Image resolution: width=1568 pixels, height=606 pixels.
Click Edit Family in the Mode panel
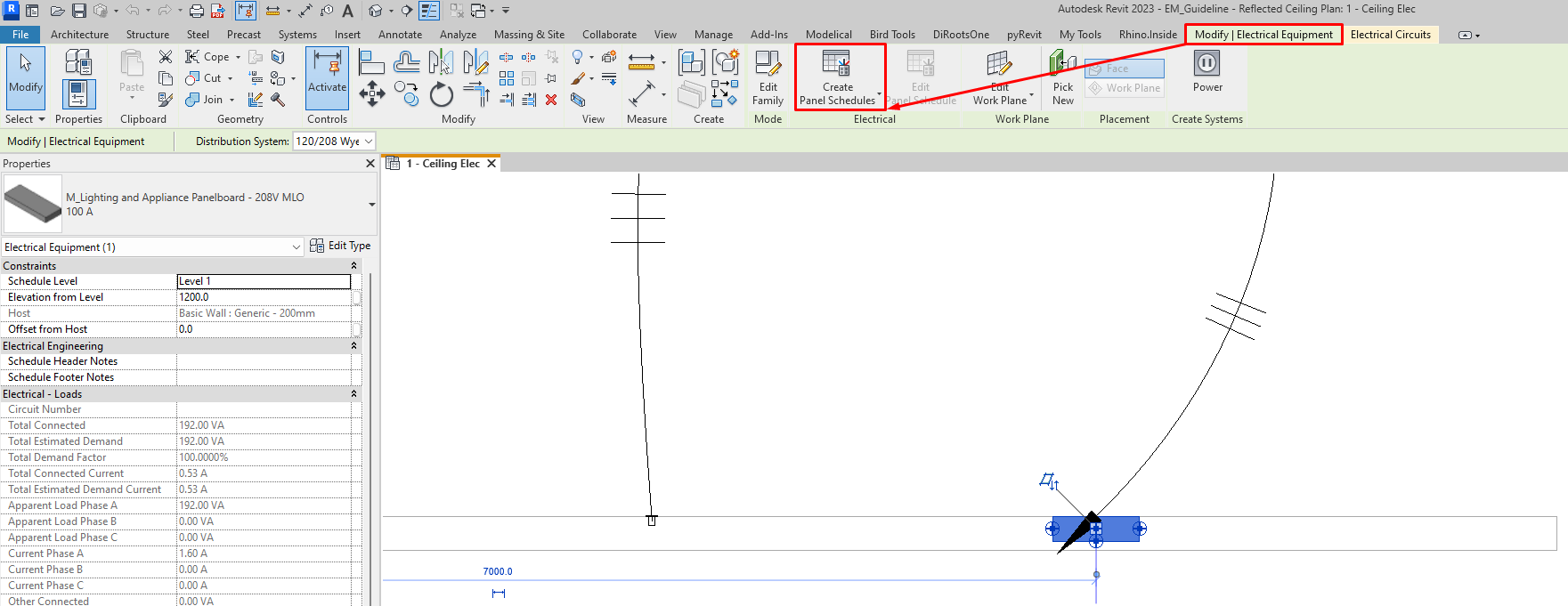(x=768, y=78)
